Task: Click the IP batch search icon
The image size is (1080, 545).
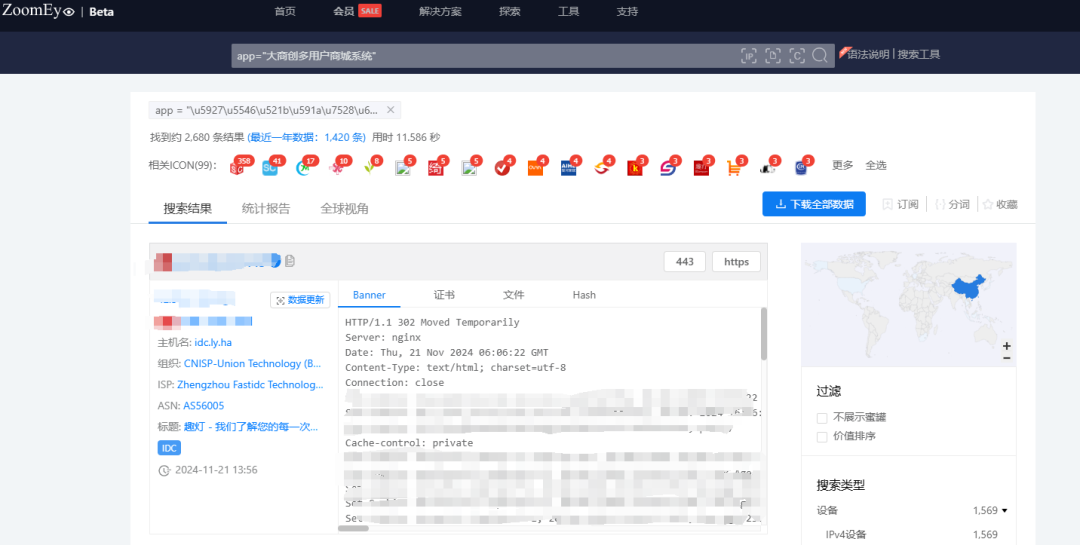Action: (749, 56)
